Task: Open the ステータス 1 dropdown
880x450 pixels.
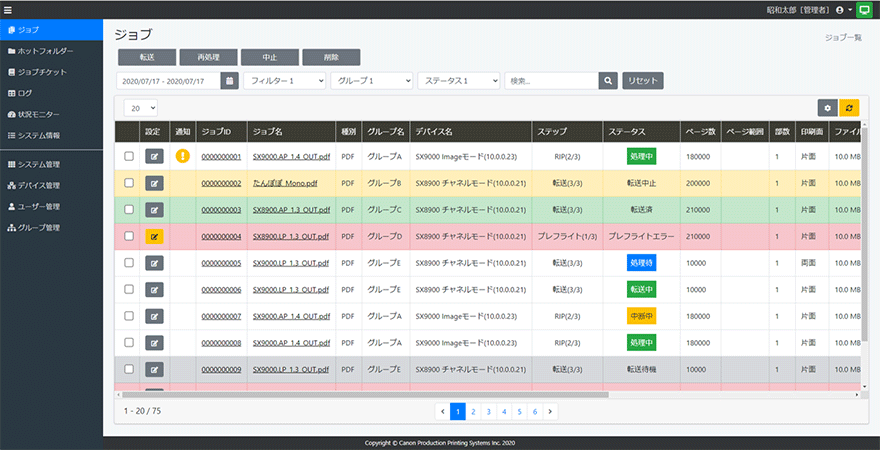Action: pyautogui.click(x=458, y=81)
